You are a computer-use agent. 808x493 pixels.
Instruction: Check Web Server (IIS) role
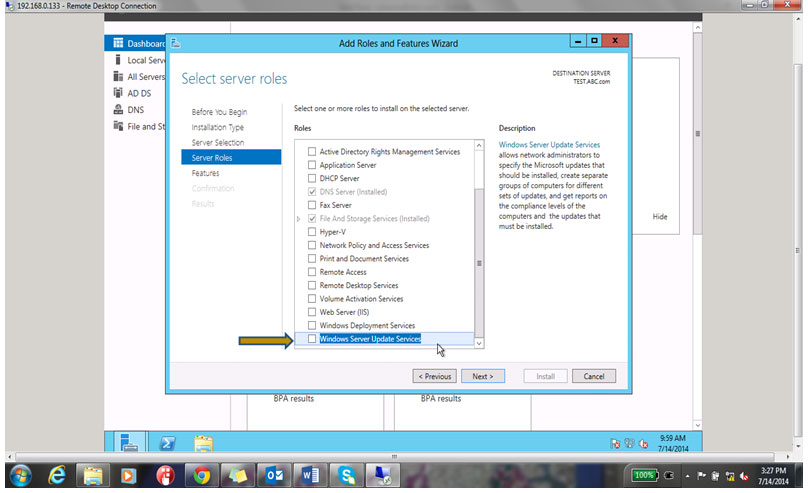point(312,312)
